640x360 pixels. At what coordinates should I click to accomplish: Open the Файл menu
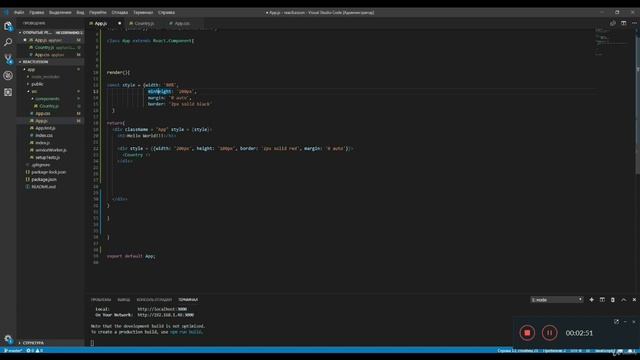19,13
